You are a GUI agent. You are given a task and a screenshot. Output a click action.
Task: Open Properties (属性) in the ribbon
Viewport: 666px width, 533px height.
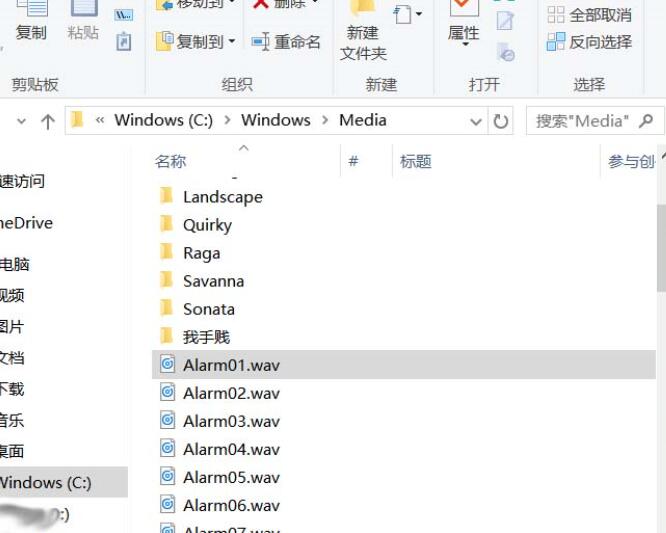pyautogui.click(x=463, y=23)
